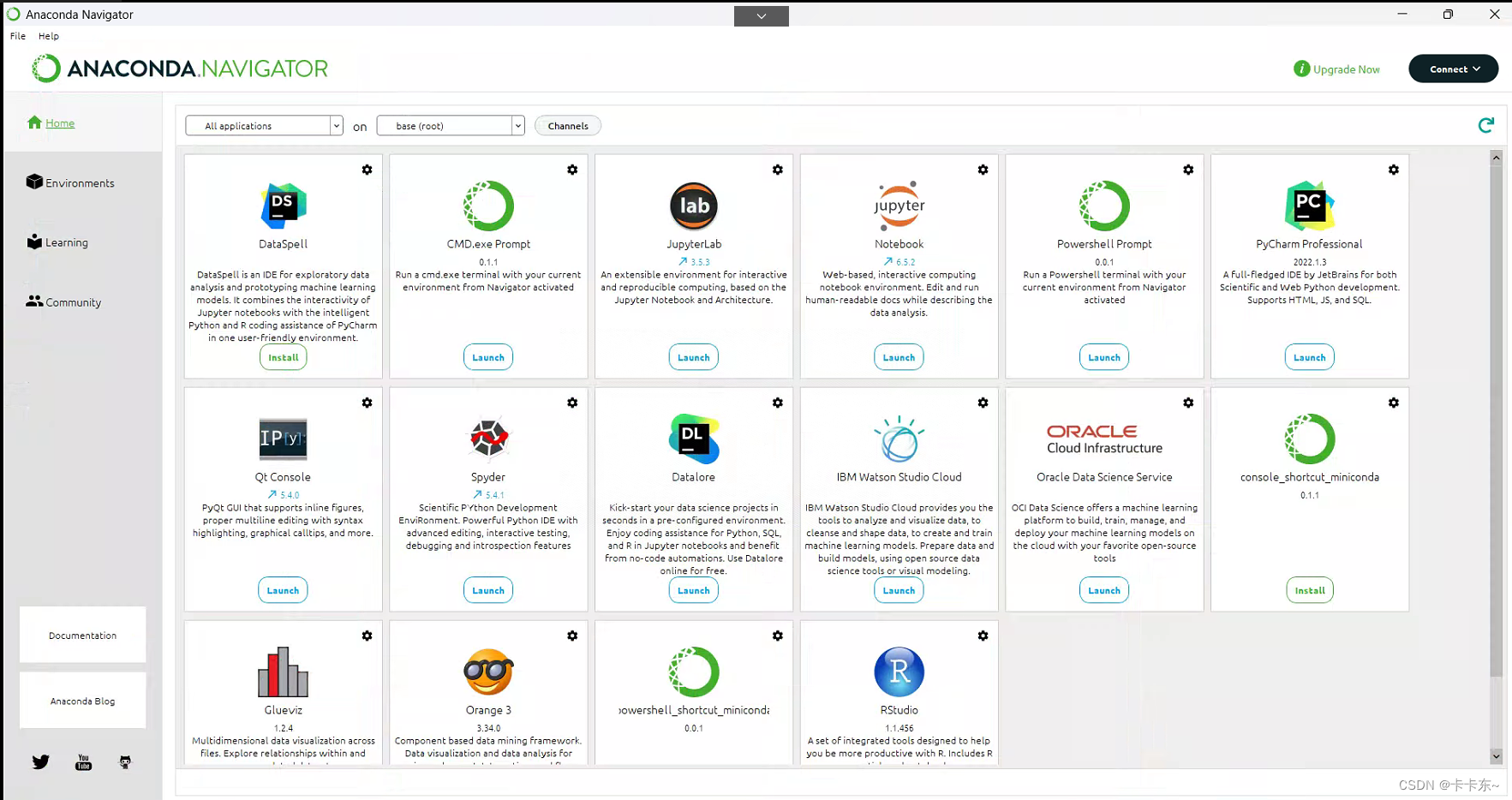Image resolution: width=1512 pixels, height=800 pixels.
Task: Launch Spyder
Action: 488,590
